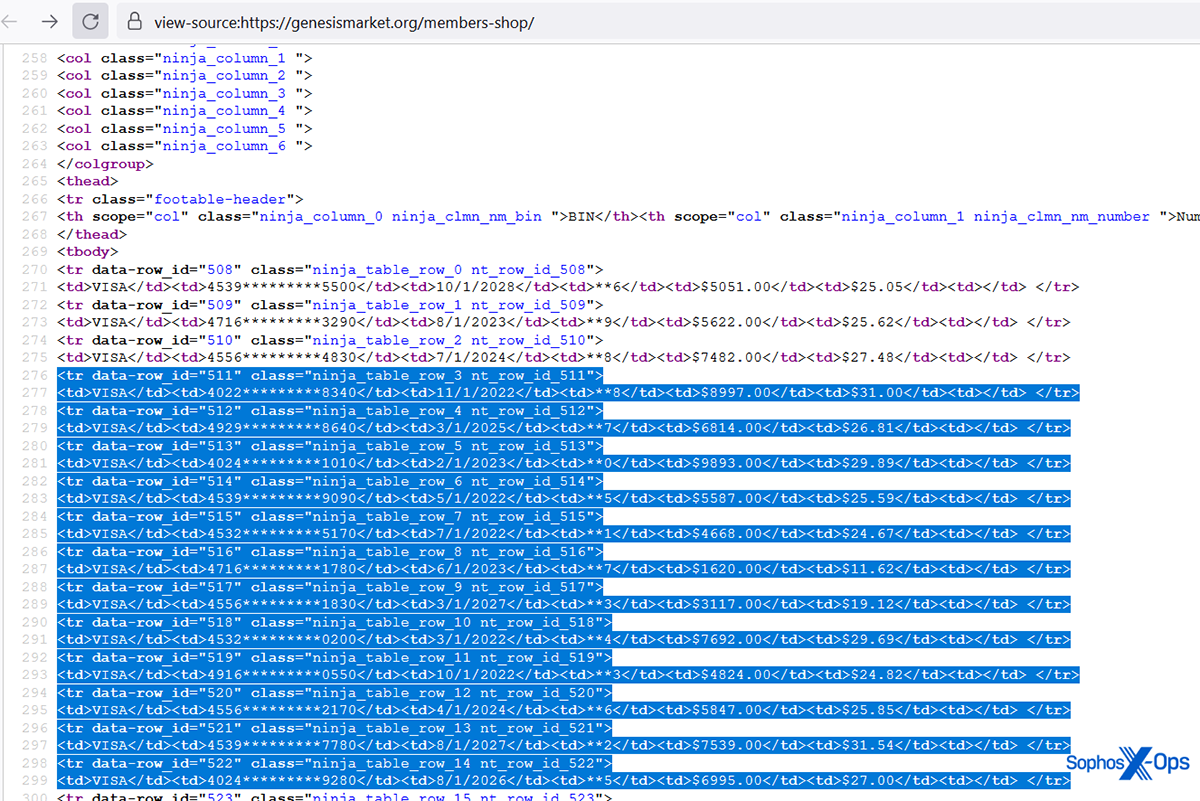Click the browser forward arrow button
Viewport: 1200px width, 801px height.
coord(50,21)
